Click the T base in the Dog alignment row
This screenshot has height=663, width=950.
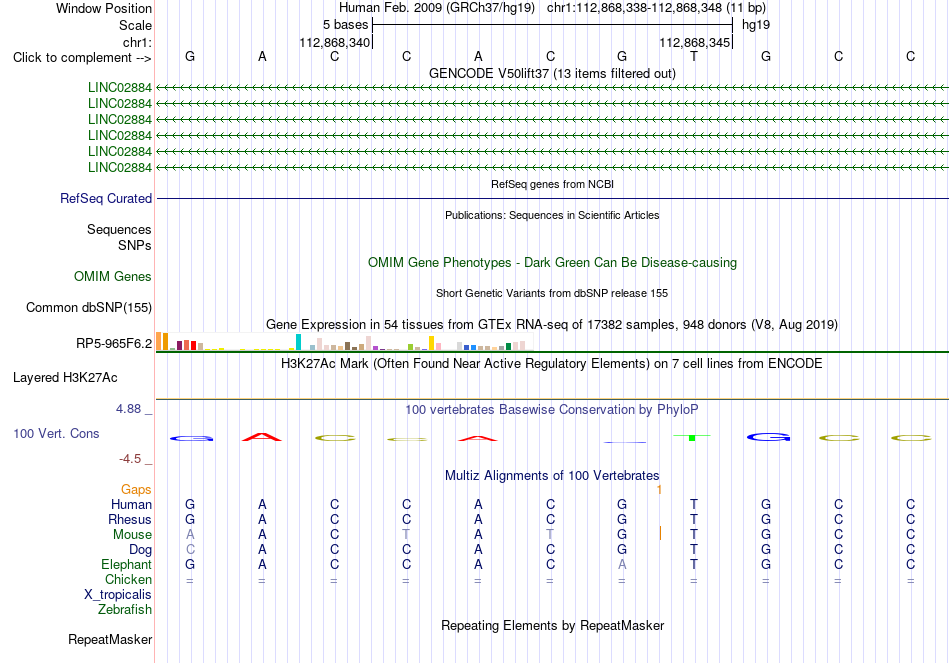point(694,550)
